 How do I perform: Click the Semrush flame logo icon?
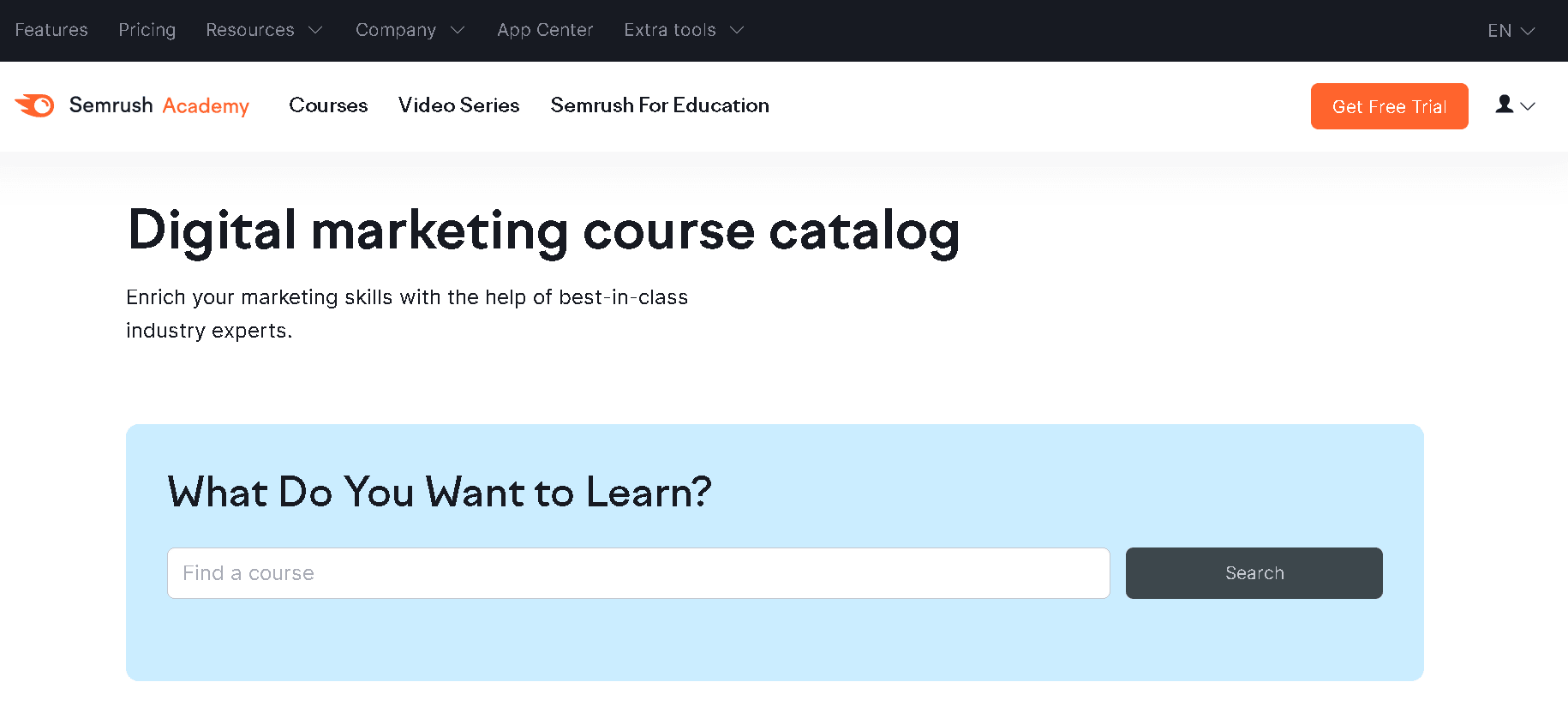(35, 105)
